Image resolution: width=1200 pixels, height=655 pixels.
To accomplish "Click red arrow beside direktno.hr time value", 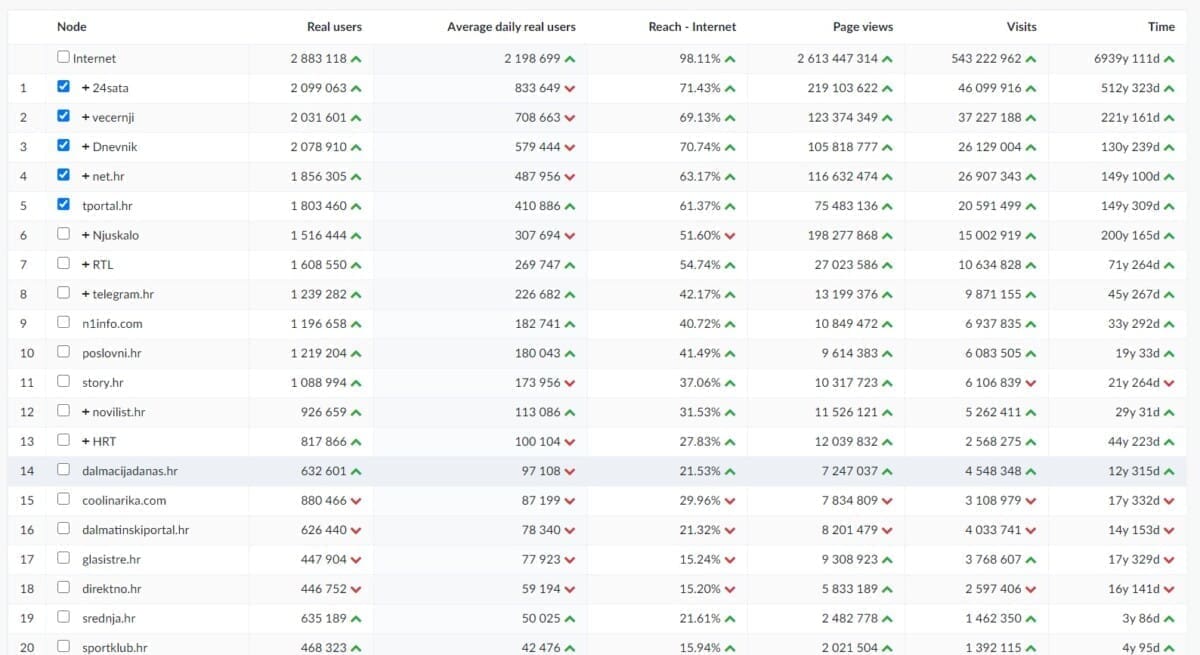I will coord(1169,589).
